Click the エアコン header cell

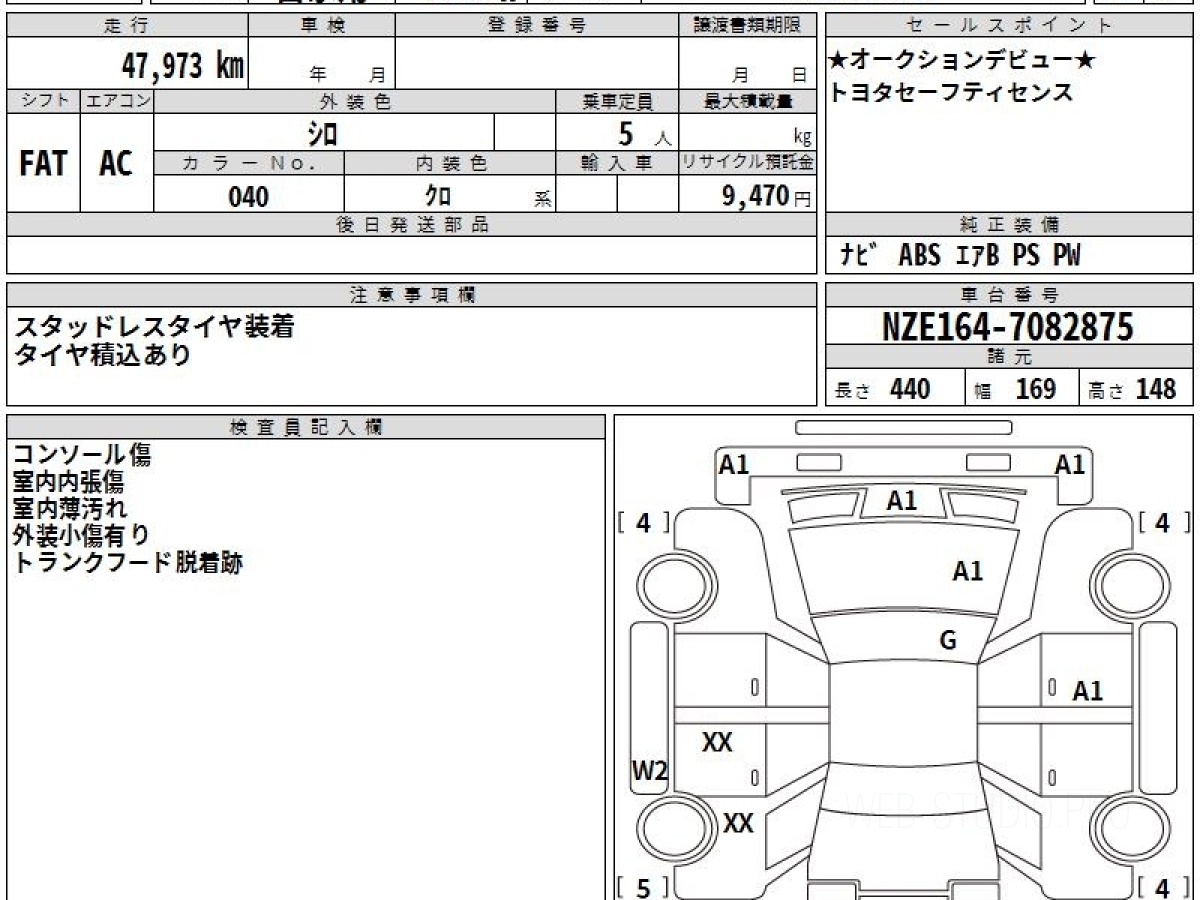point(117,101)
